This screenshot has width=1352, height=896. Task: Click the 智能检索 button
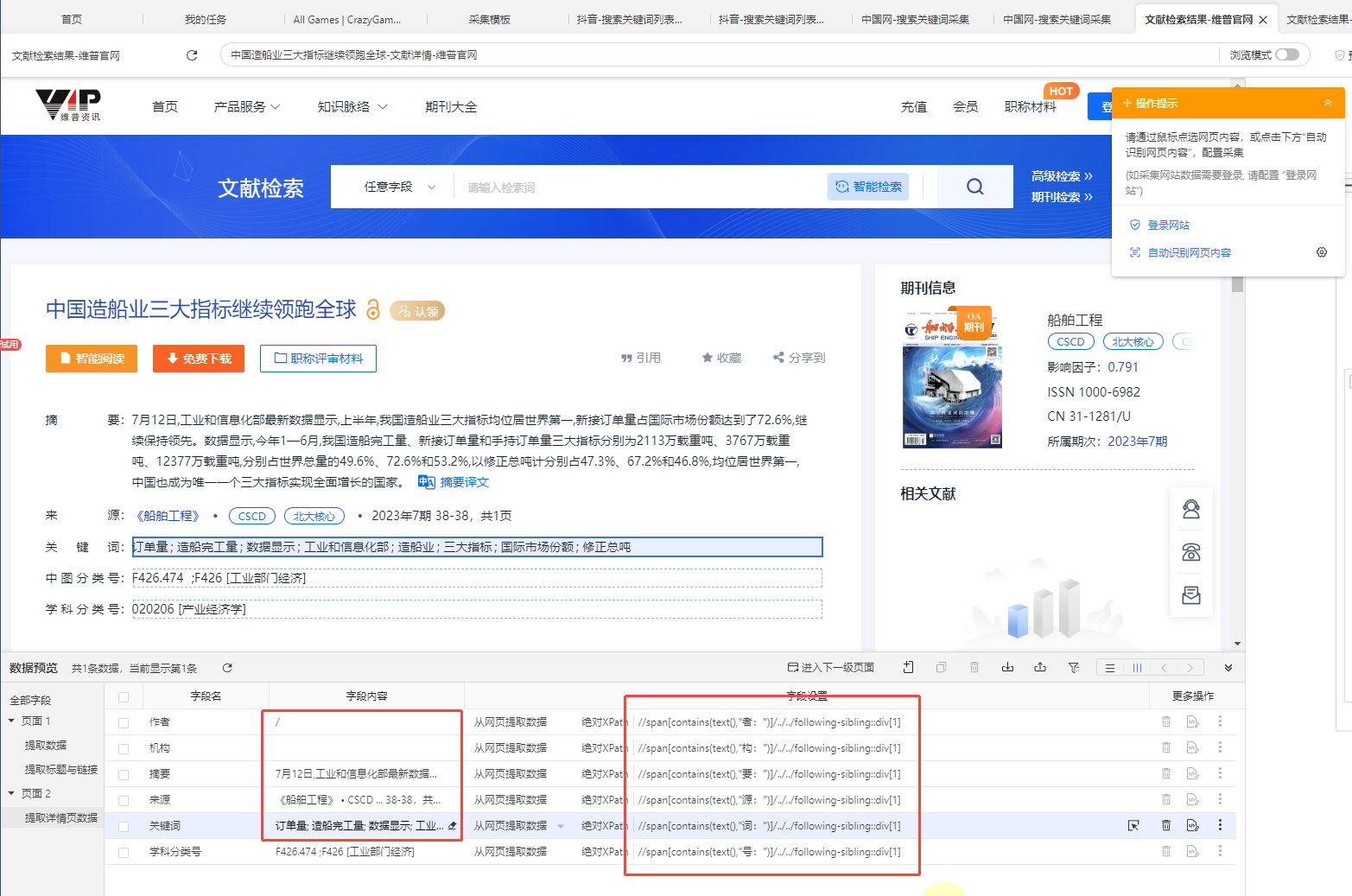868,187
